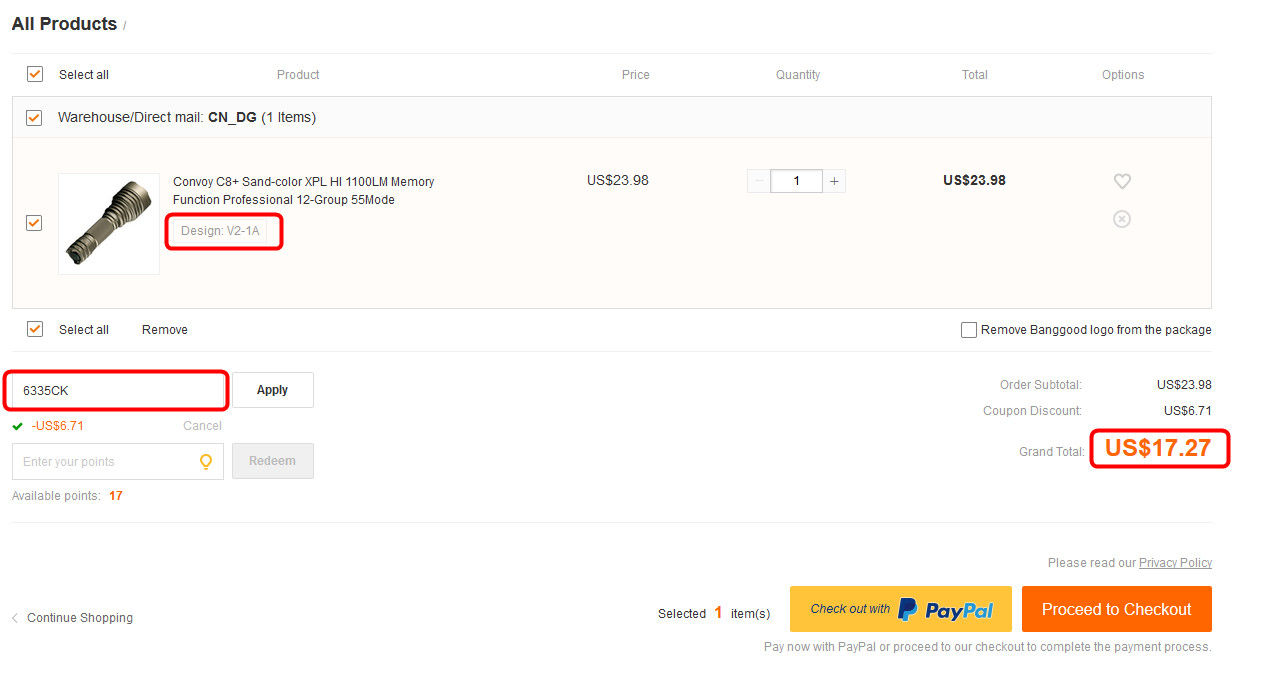Toggle the CN_DG warehouse checkbox
Image resolution: width=1263 pixels, height=680 pixels.
(34, 117)
